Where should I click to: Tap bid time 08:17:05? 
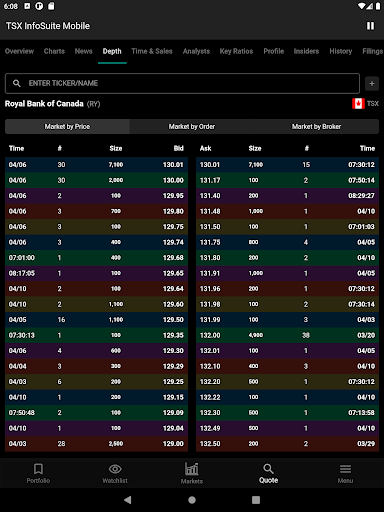[22, 273]
